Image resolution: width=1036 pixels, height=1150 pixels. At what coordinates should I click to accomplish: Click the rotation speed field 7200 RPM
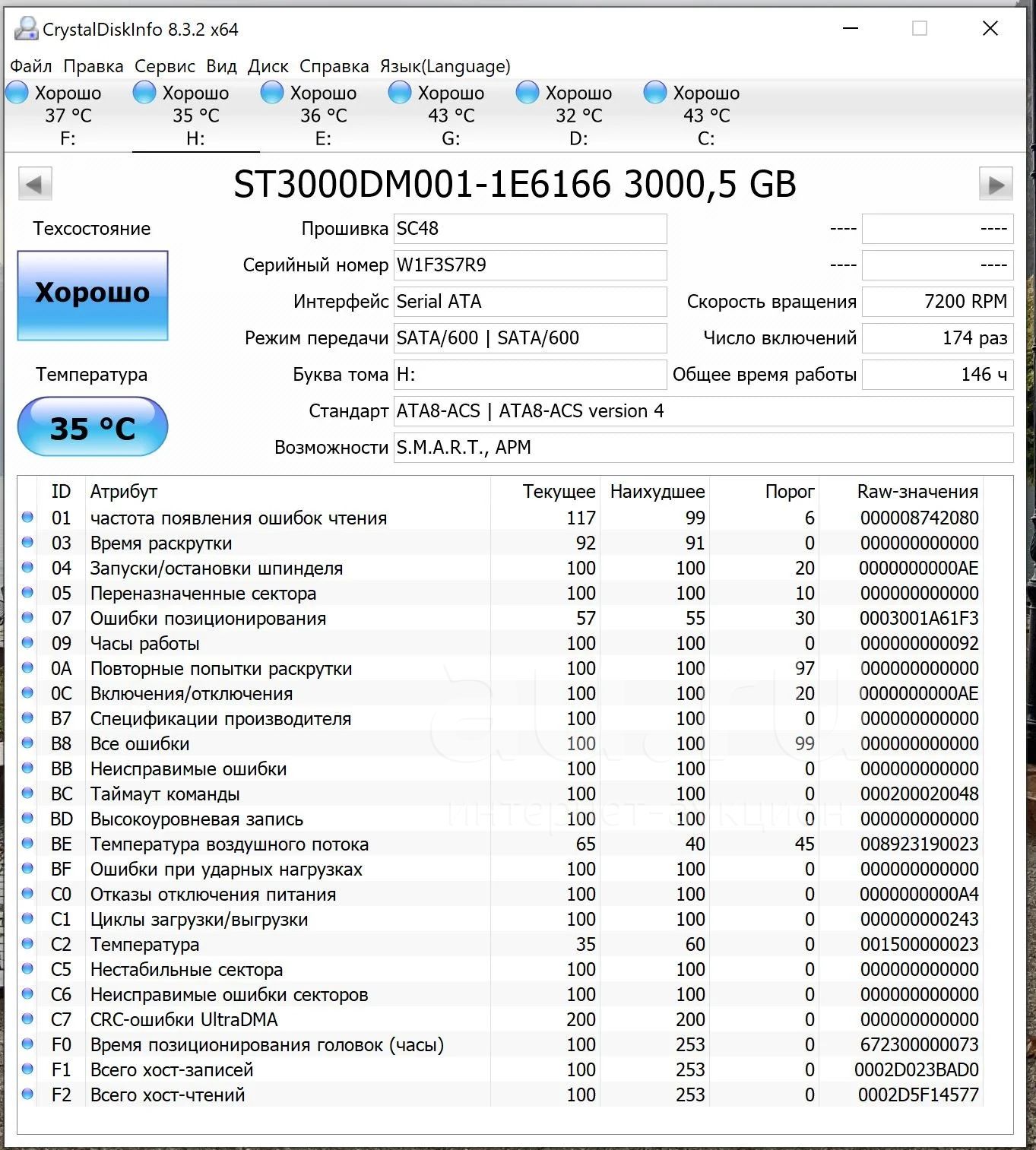point(938,302)
